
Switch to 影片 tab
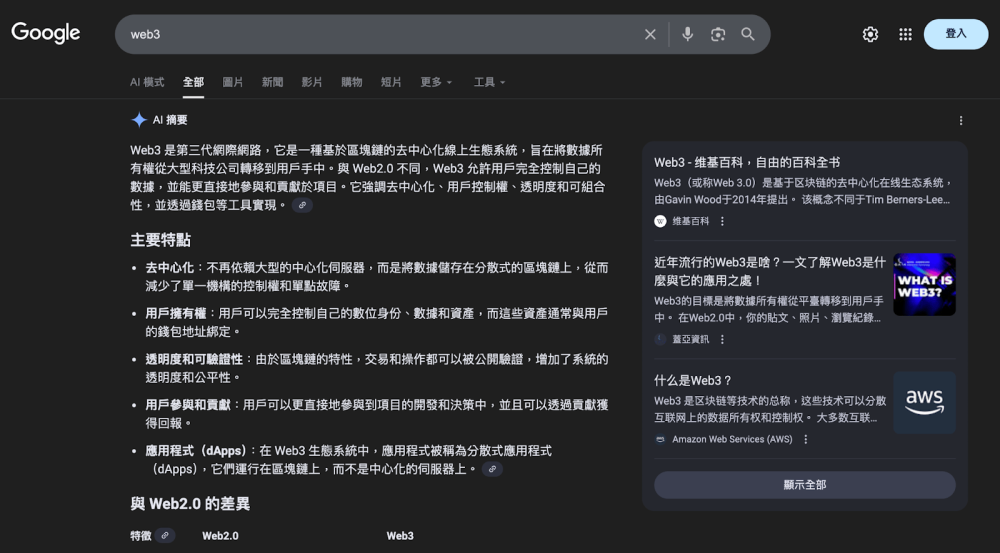point(312,82)
